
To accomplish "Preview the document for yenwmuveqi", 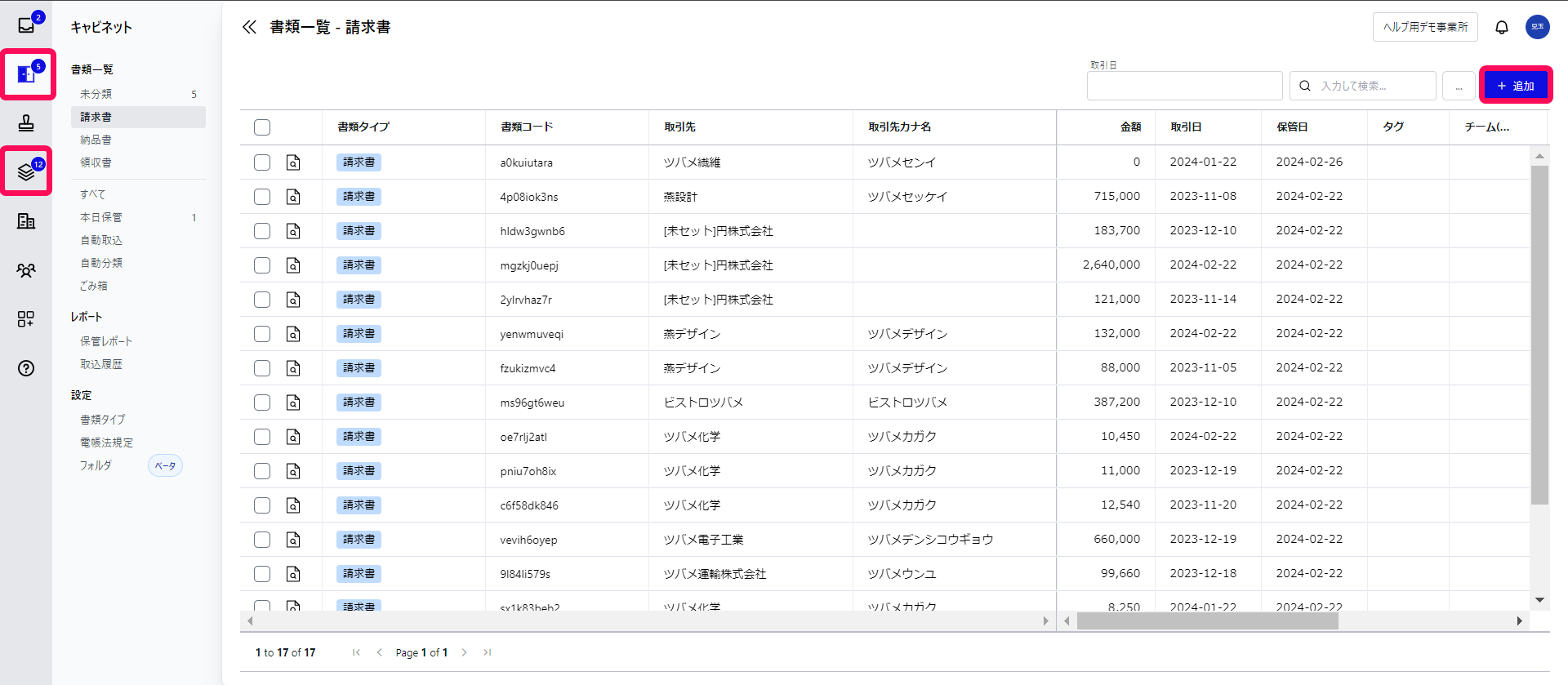I will click(x=293, y=334).
